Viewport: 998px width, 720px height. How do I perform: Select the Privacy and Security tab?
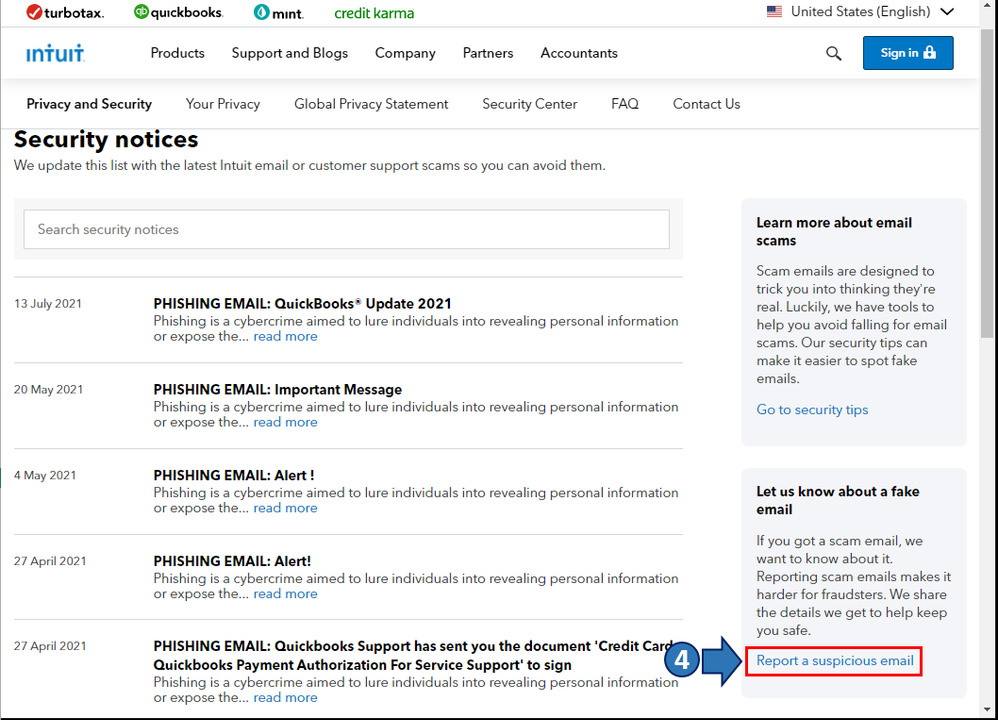point(89,104)
